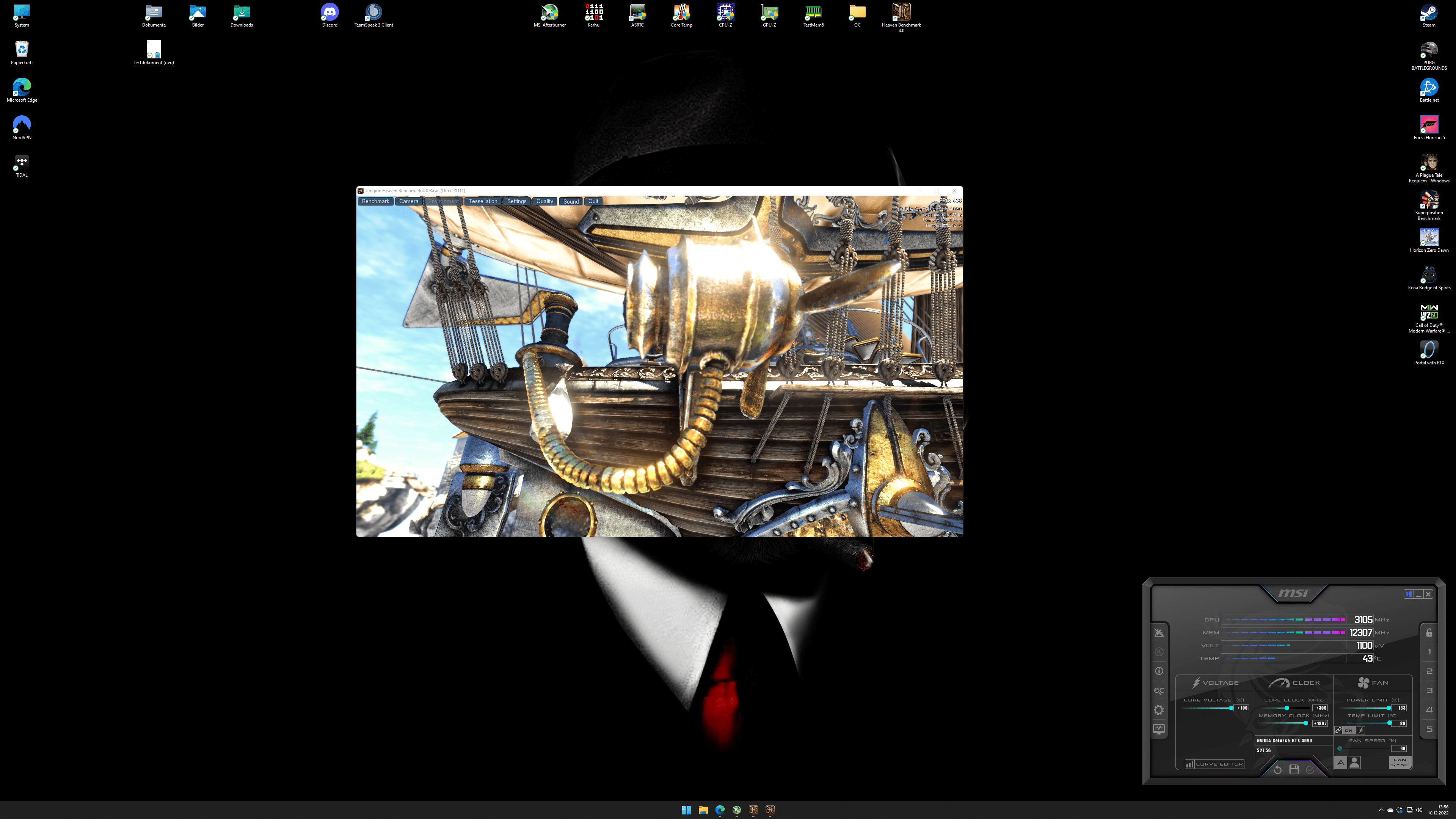Open Heaven Tessellation menu

coord(483,201)
